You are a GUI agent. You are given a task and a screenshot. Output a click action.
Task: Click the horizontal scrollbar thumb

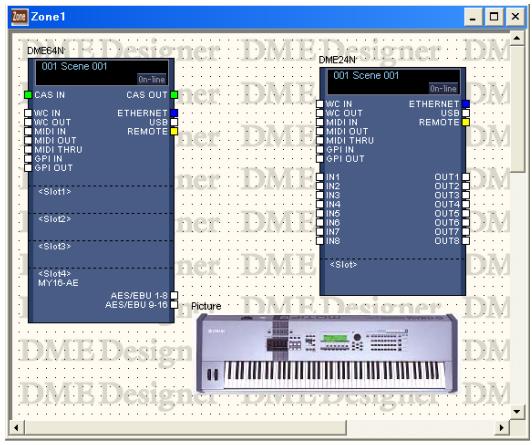(x=185, y=428)
